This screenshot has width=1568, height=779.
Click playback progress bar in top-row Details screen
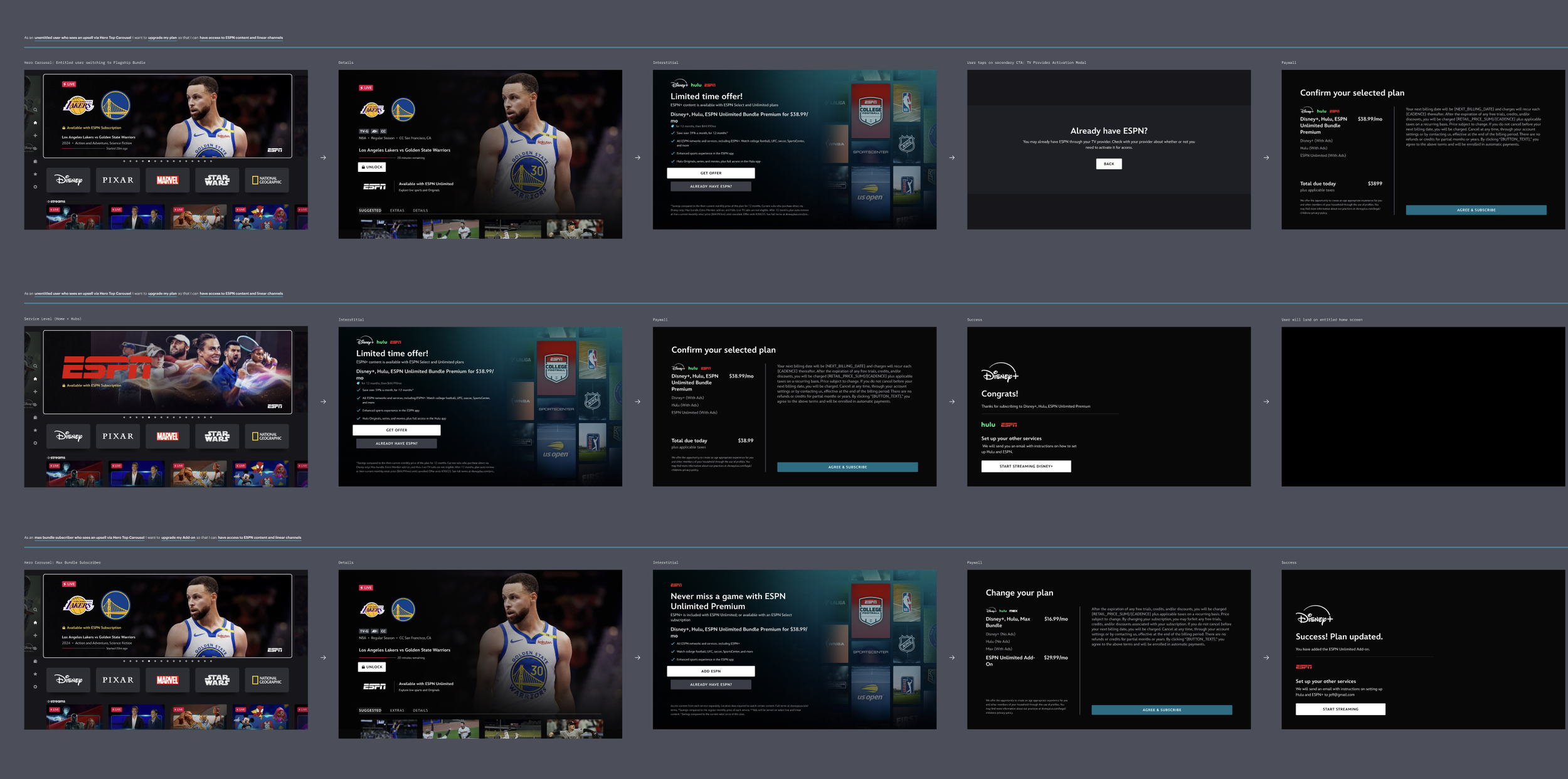point(376,158)
